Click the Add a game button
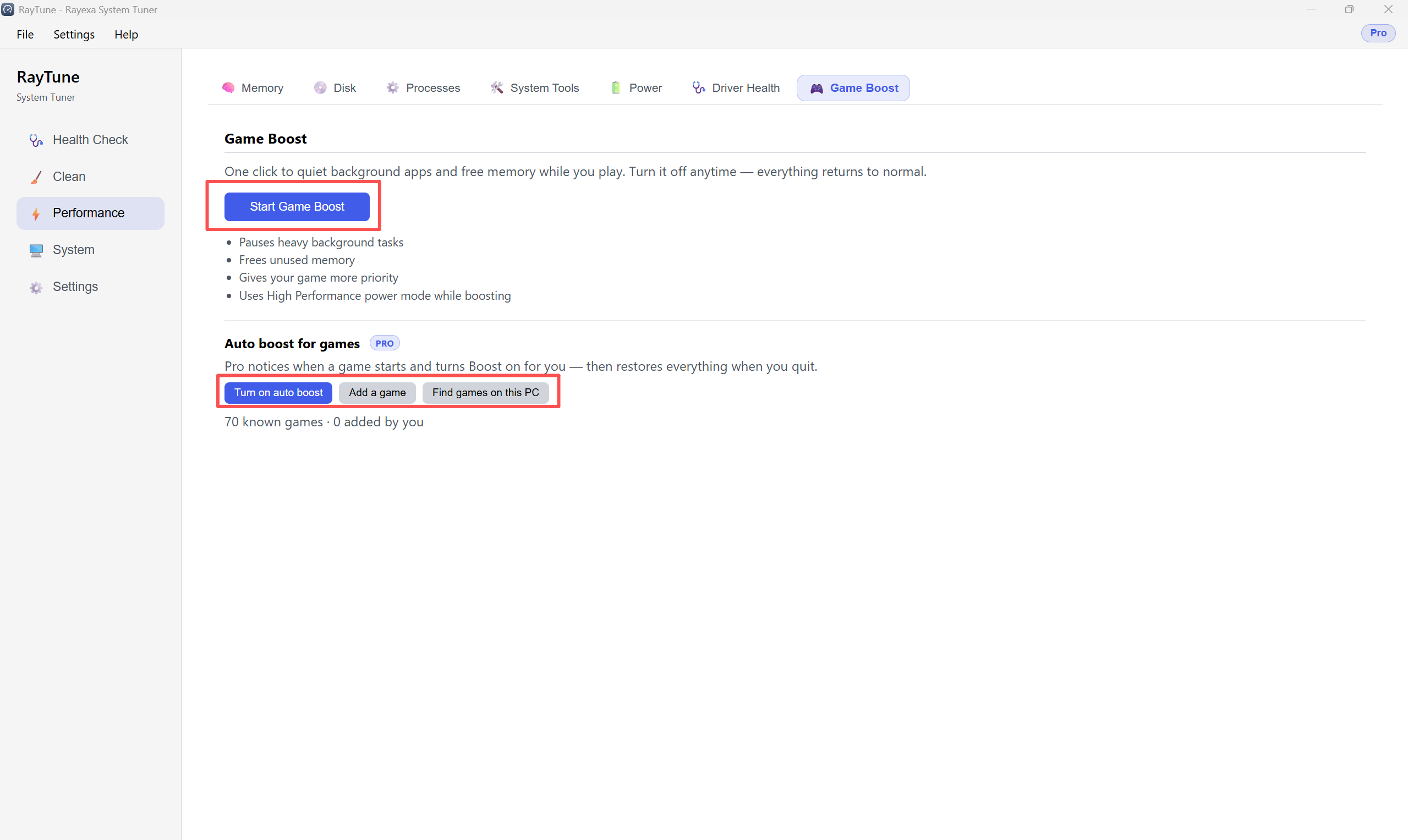The height and width of the screenshot is (840, 1408). pyautogui.click(x=377, y=393)
